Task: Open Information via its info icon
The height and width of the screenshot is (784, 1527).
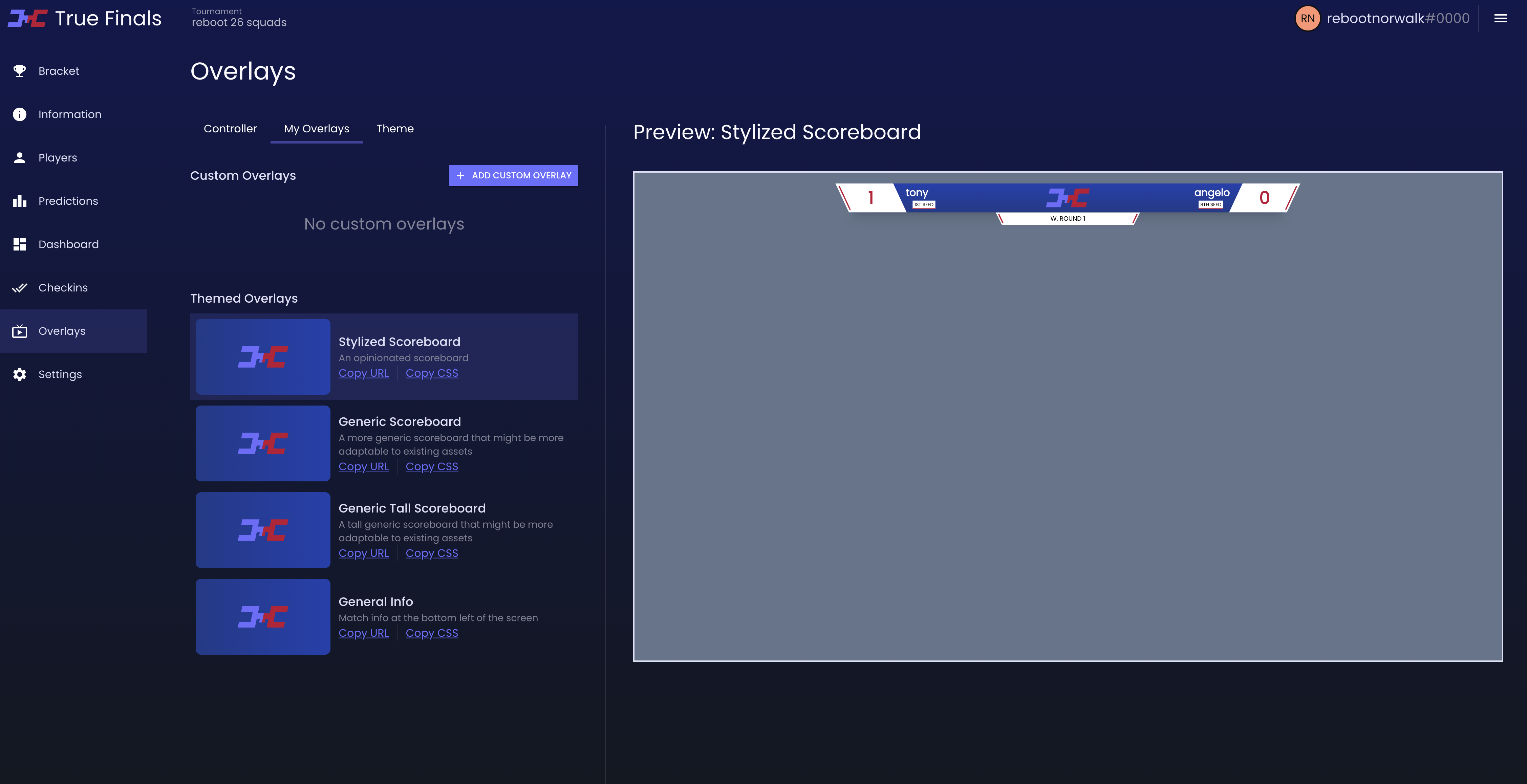Action: [x=20, y=114]
